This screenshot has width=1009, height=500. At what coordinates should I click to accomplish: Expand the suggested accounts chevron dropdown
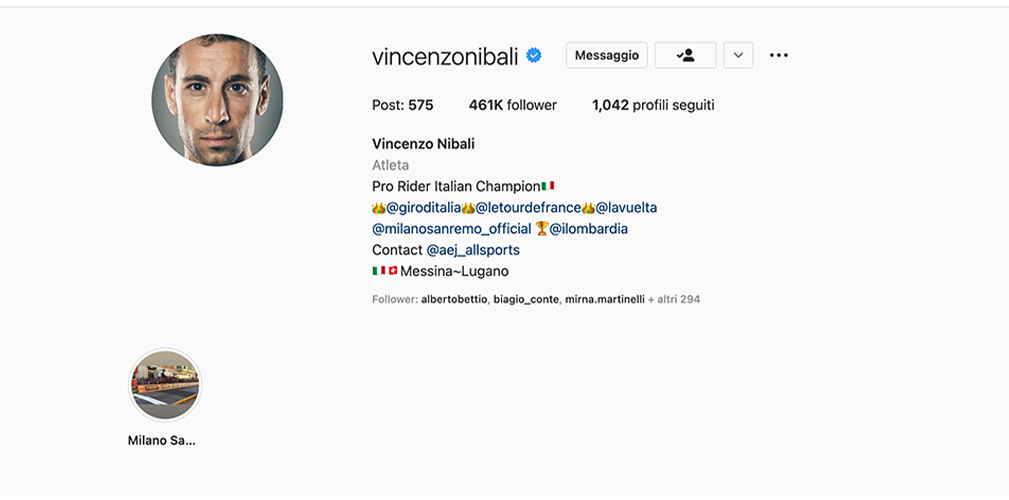click(738, 55)
